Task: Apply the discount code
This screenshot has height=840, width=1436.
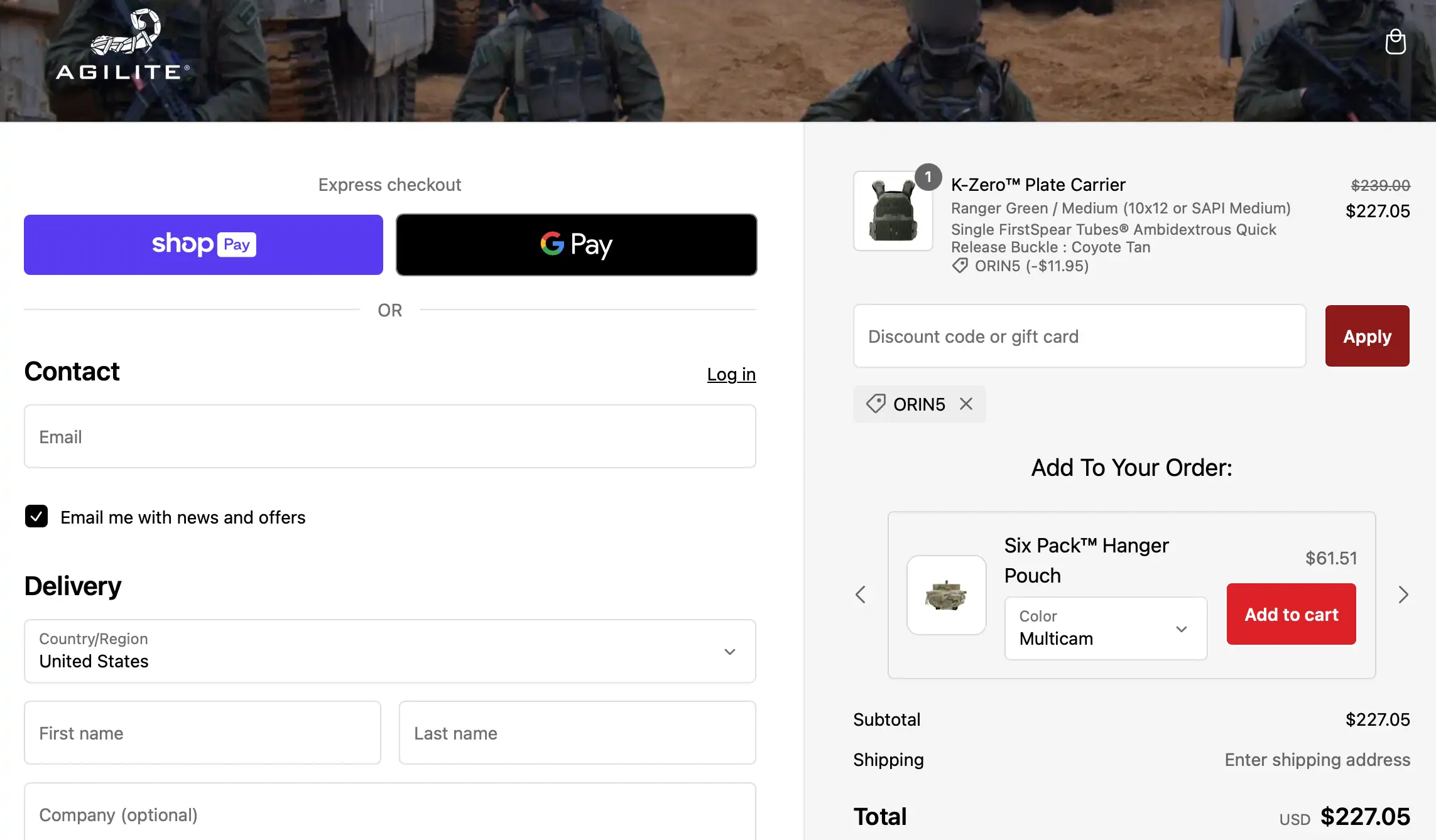Action: (1367, 336)
